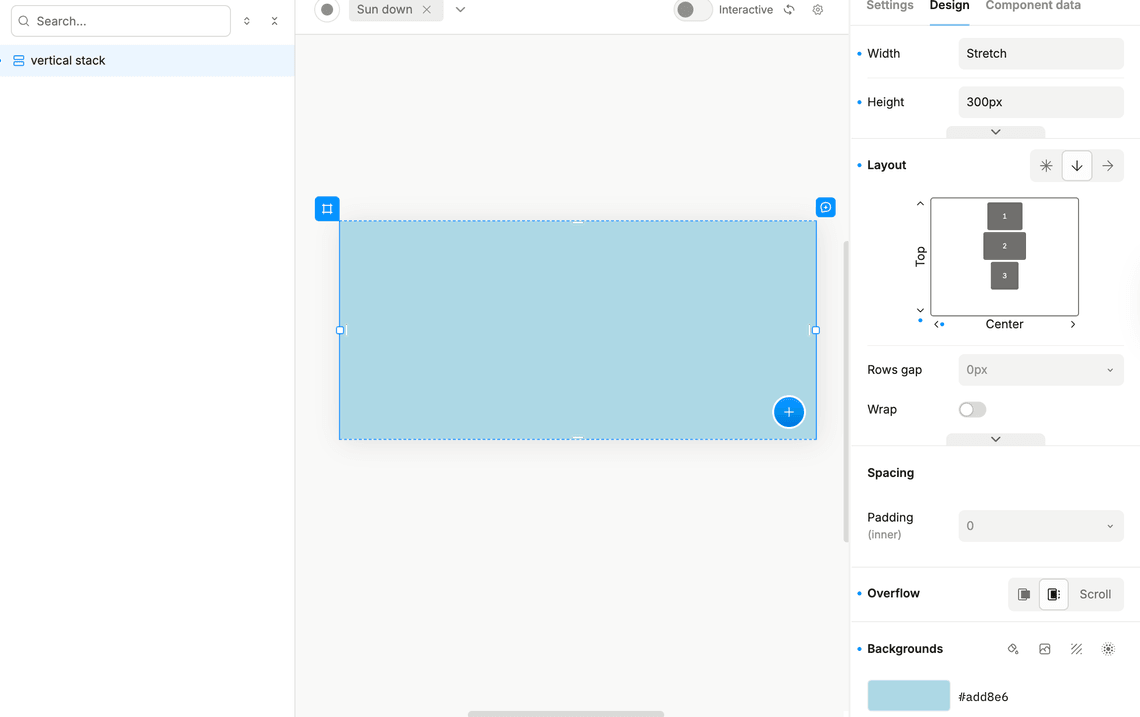Viewport: 1140px width, 717px height.
Task: Open the Rows gap dropdown
Action: point(1040,370)
